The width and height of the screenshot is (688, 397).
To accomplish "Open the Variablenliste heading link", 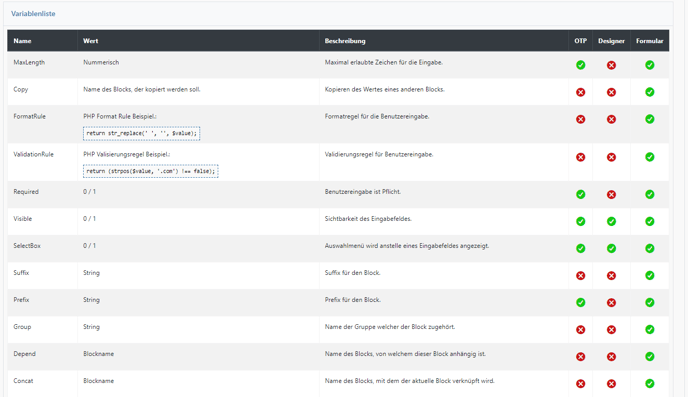I will (33, 14).
